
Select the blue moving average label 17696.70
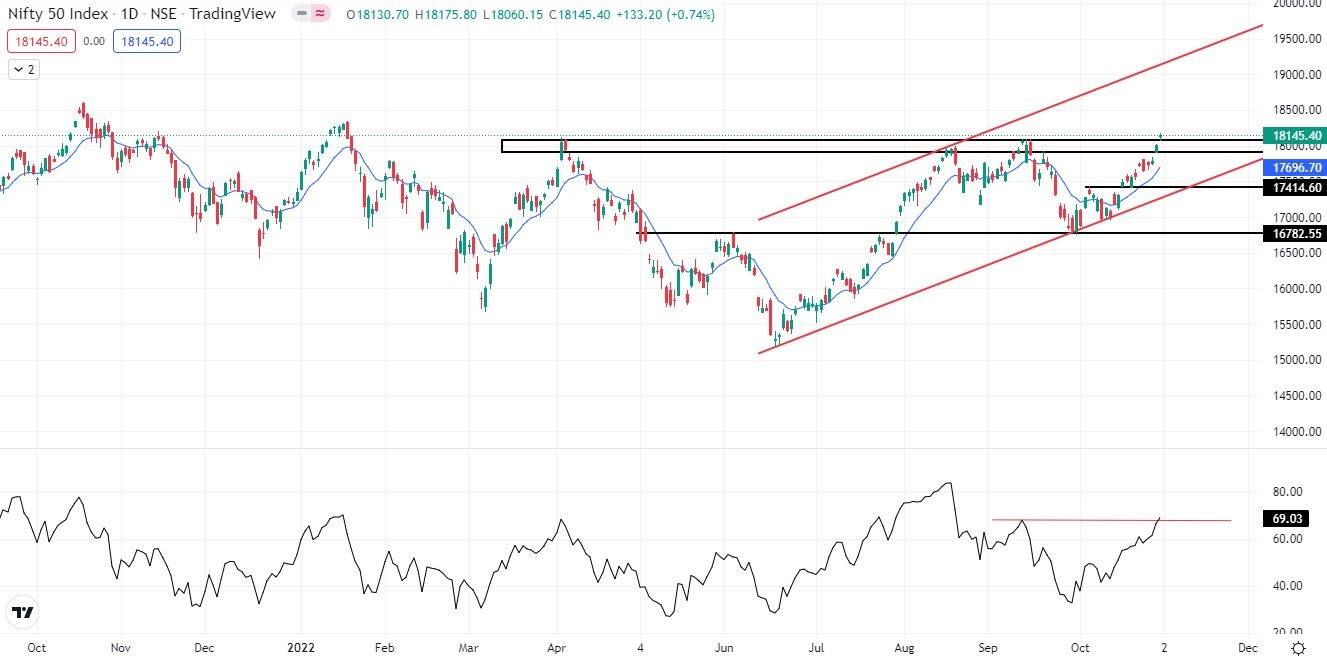(x=1294, y=168)
